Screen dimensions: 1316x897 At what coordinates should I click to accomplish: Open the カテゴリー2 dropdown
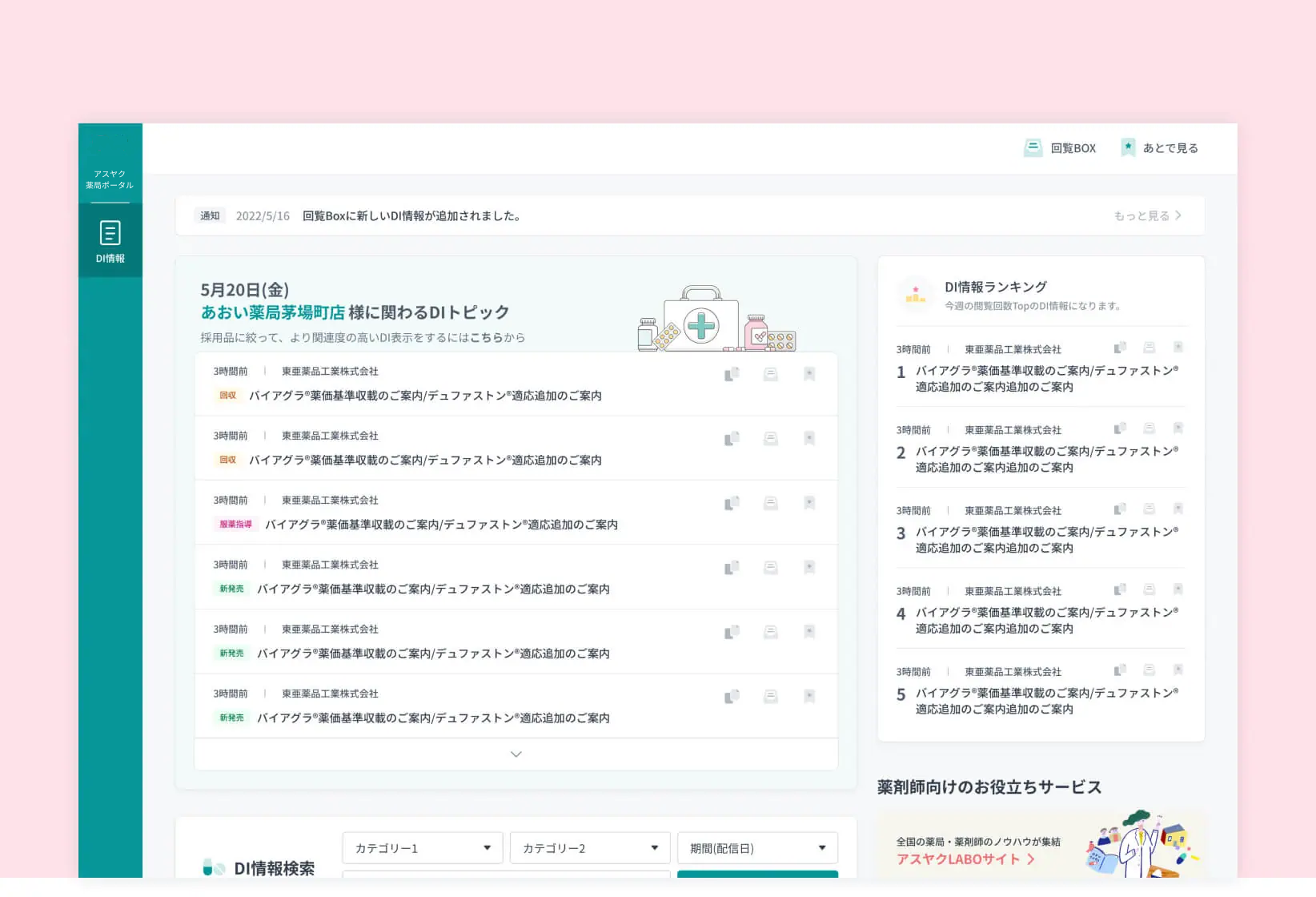[x=590, y=848]
